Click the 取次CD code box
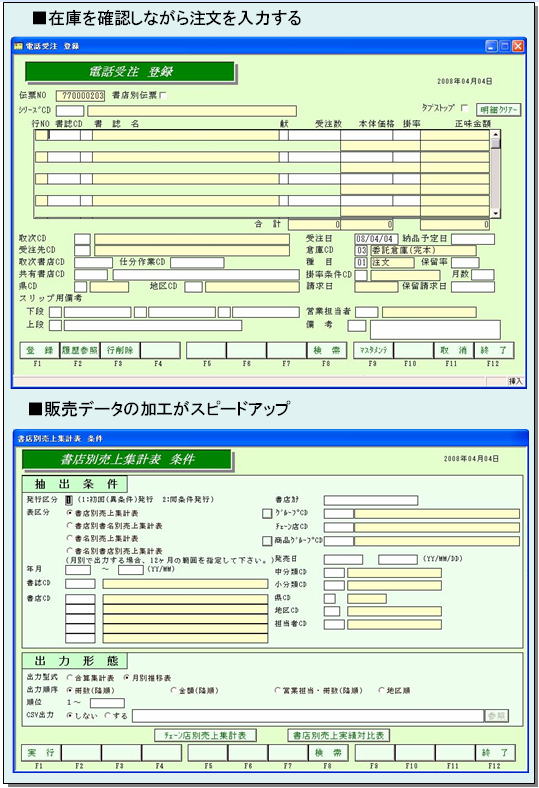 pyautogui.click(x=82, y=239)
